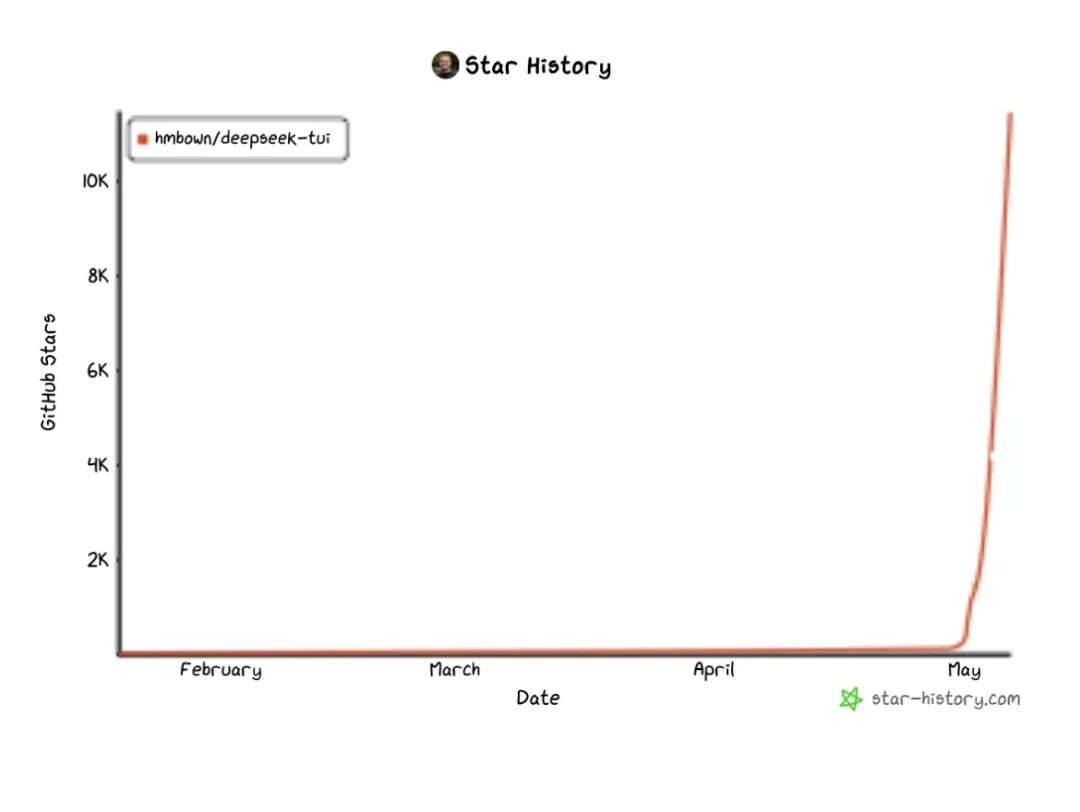Viewport: 1080px width, 812px height.
Task: Open the star-history.com link
Action: click(x=945, y=698)
